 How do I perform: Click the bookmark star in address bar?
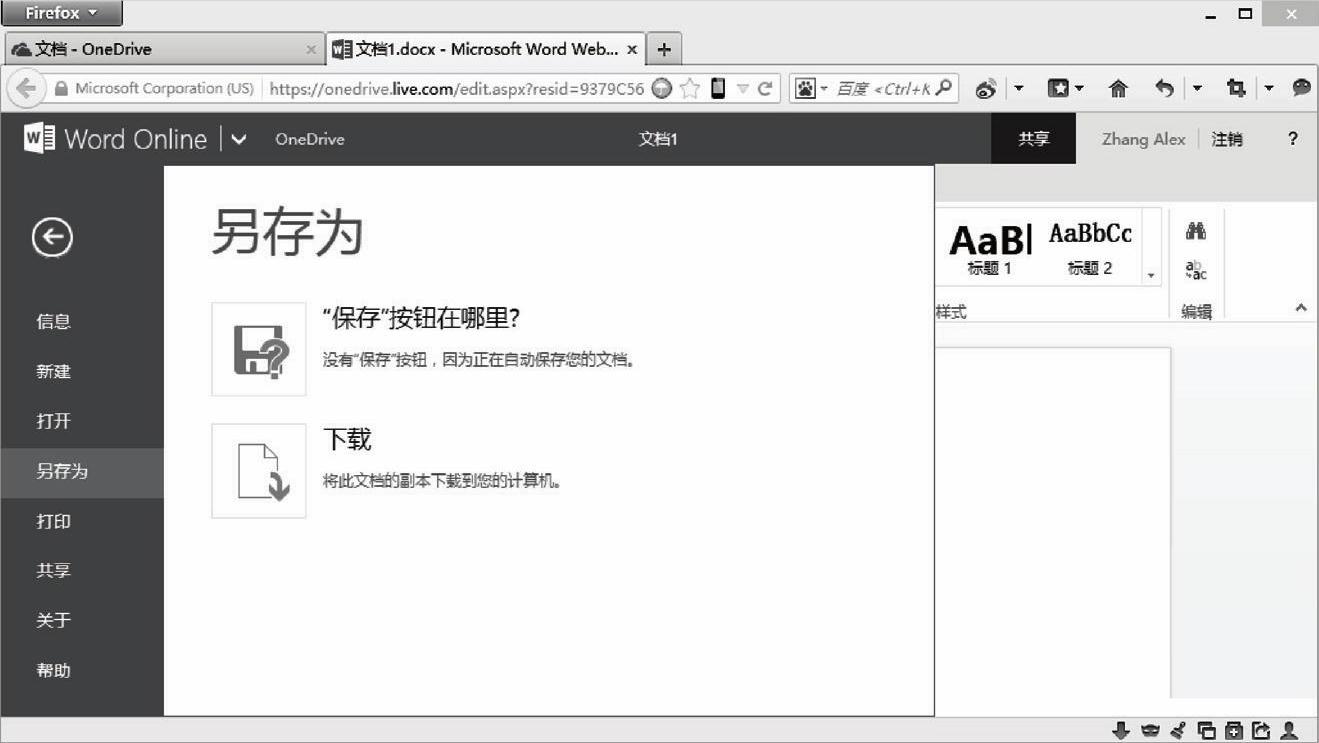pyautogui.click(x=690, y=88)
